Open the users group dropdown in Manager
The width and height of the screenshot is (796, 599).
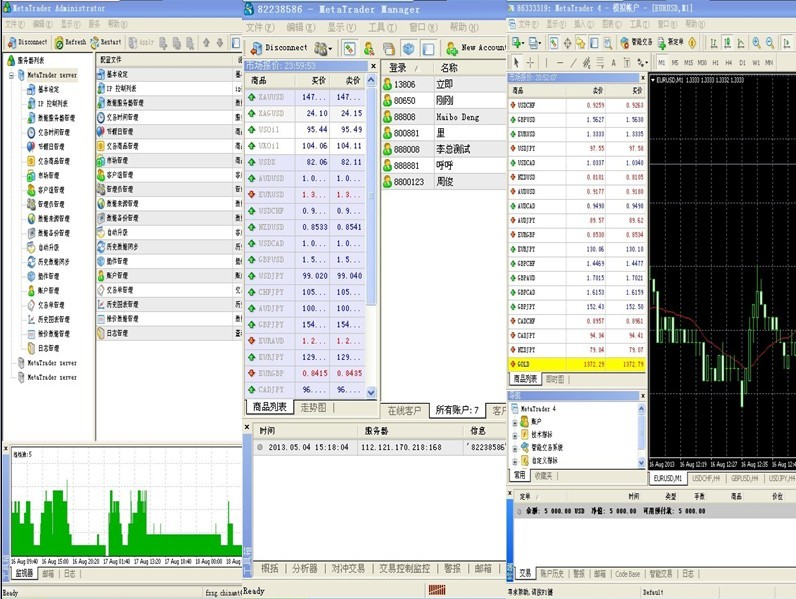click(323, 49)
